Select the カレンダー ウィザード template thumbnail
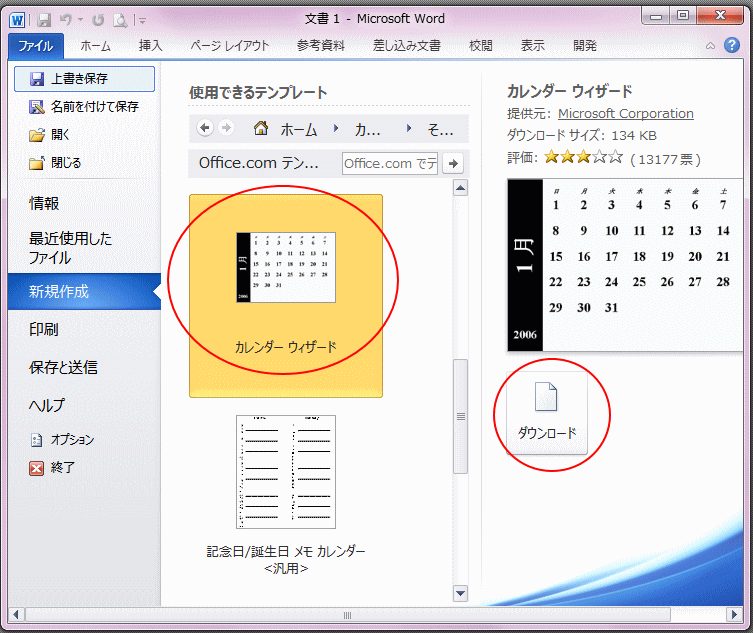753x633 pixels. tap(286, 296)
